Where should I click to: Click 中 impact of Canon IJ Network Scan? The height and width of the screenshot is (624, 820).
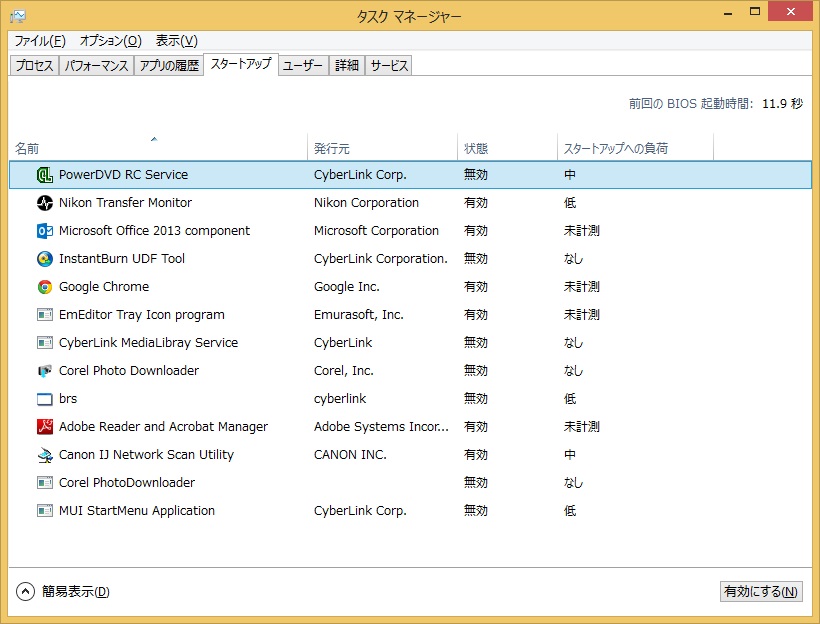pos(570,455)
